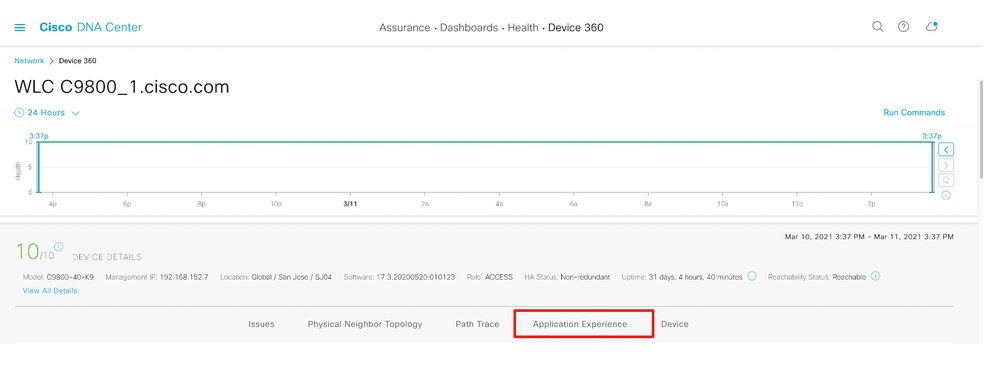
Task: Click the search magnifier icon
Action: [877, 27]
